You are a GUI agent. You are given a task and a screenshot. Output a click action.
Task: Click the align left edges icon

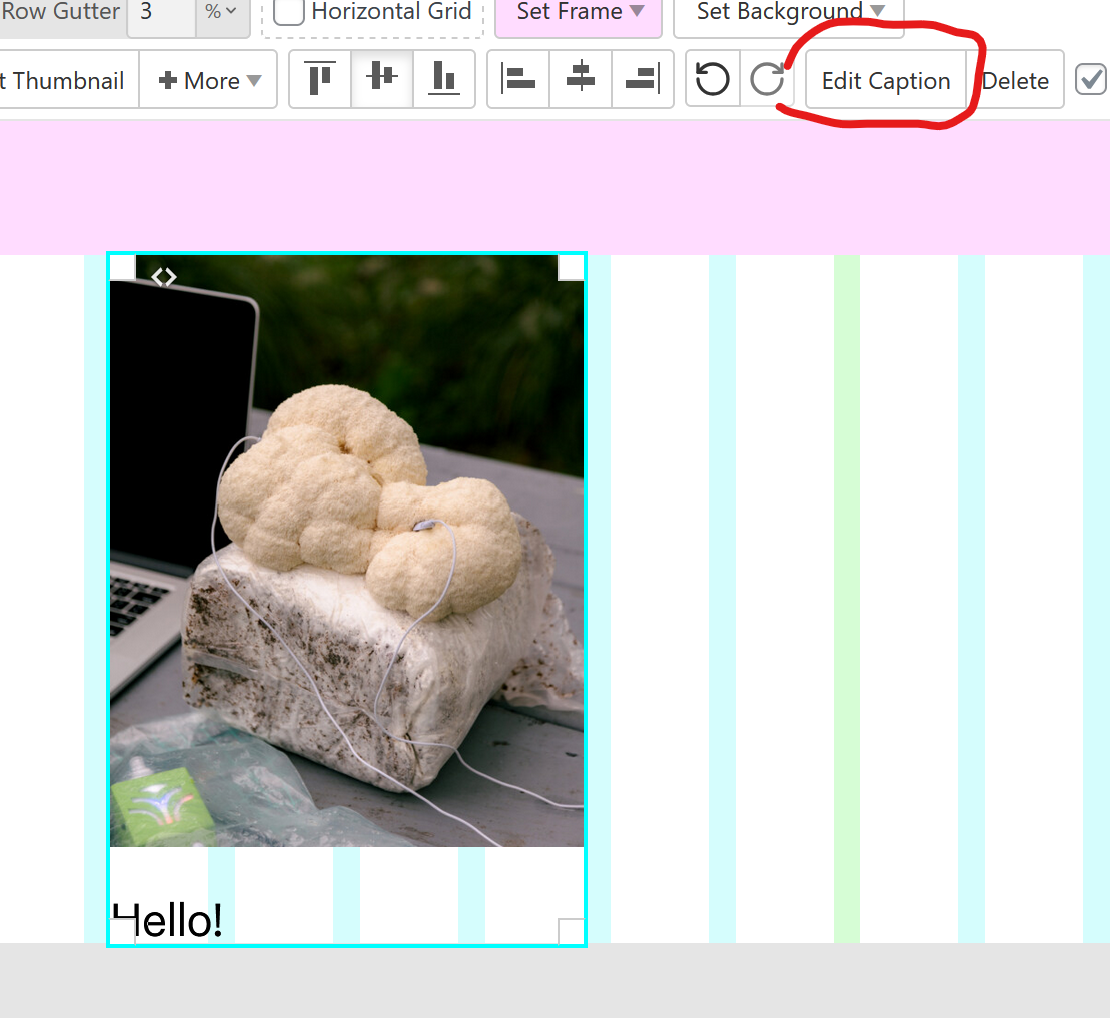(518, 78)
